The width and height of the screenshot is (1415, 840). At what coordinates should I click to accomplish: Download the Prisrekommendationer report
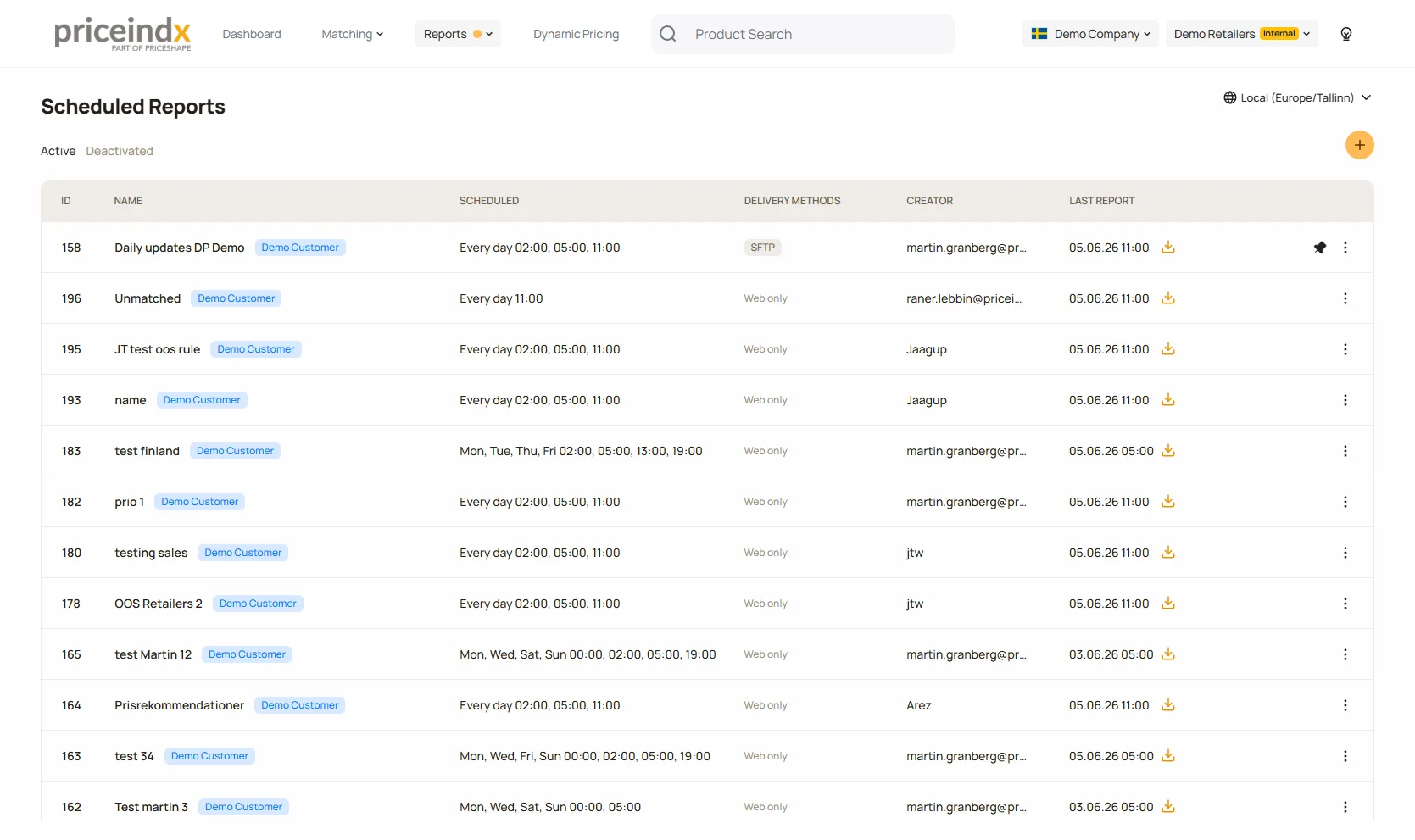(x=1167, y=705)
